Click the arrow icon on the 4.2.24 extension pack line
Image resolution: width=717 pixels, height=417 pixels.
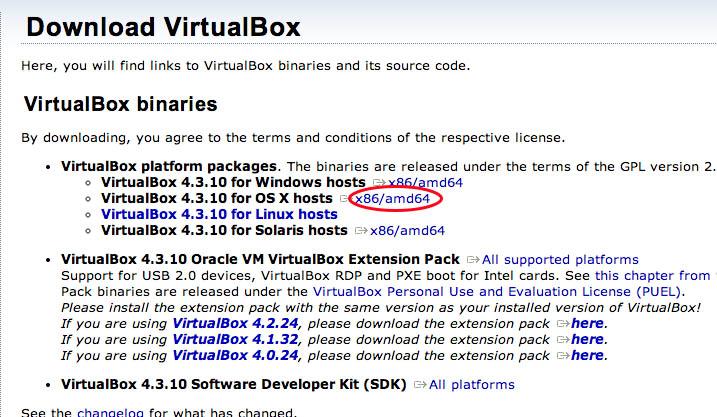(x=563, y=324)
